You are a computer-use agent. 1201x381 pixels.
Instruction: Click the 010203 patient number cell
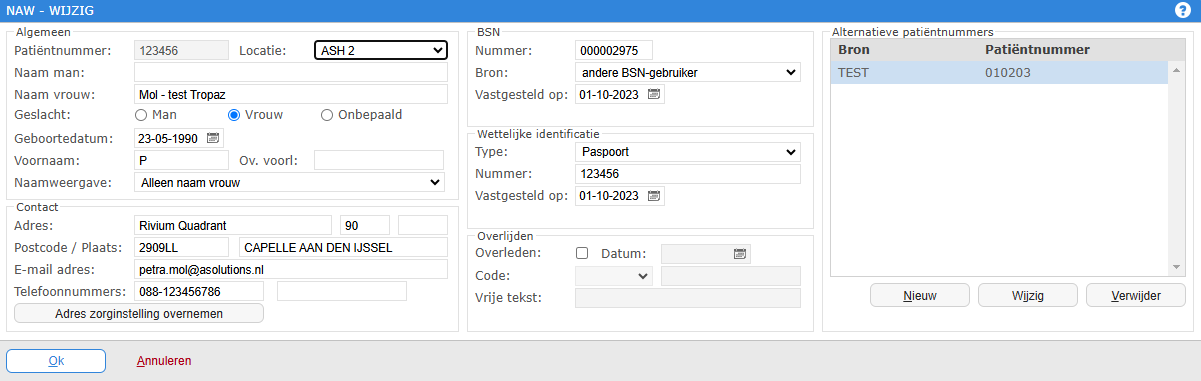[x=1008, y=73]
